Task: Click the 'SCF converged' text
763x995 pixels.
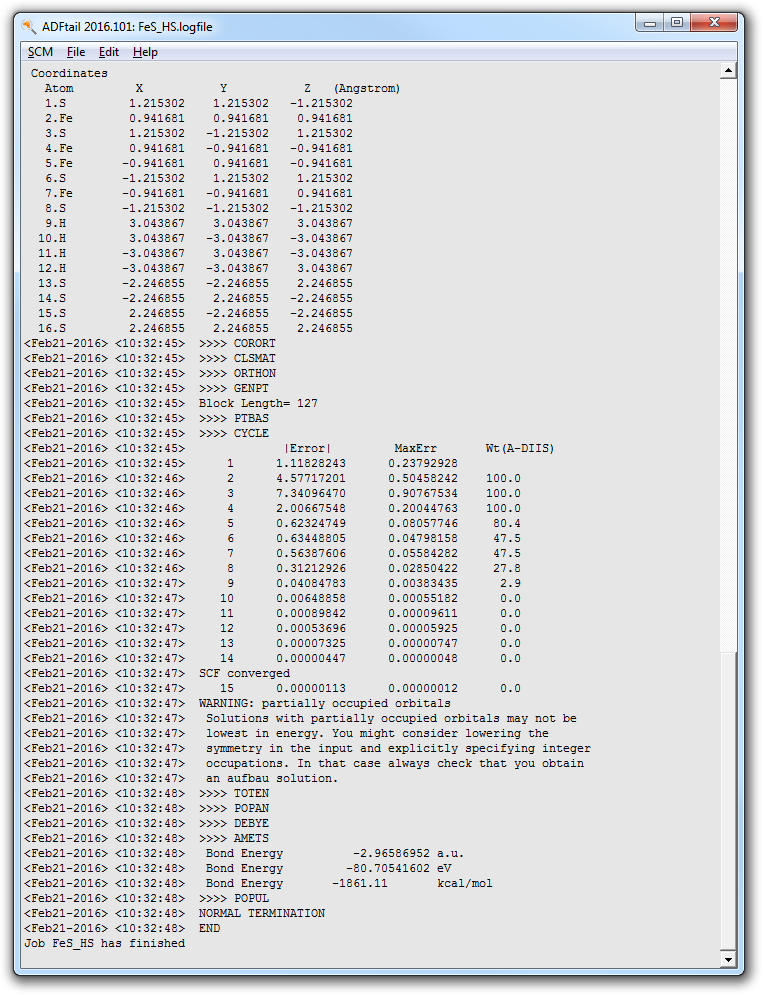Action: coord(244,674)
